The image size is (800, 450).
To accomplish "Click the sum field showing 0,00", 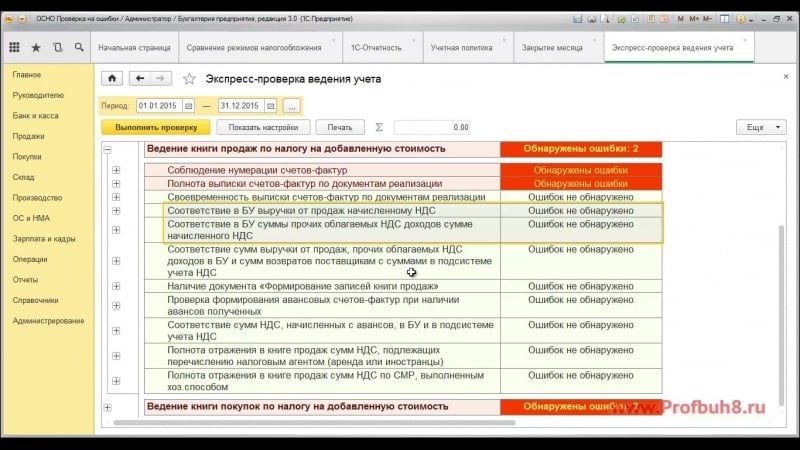I will pos(433,127).
